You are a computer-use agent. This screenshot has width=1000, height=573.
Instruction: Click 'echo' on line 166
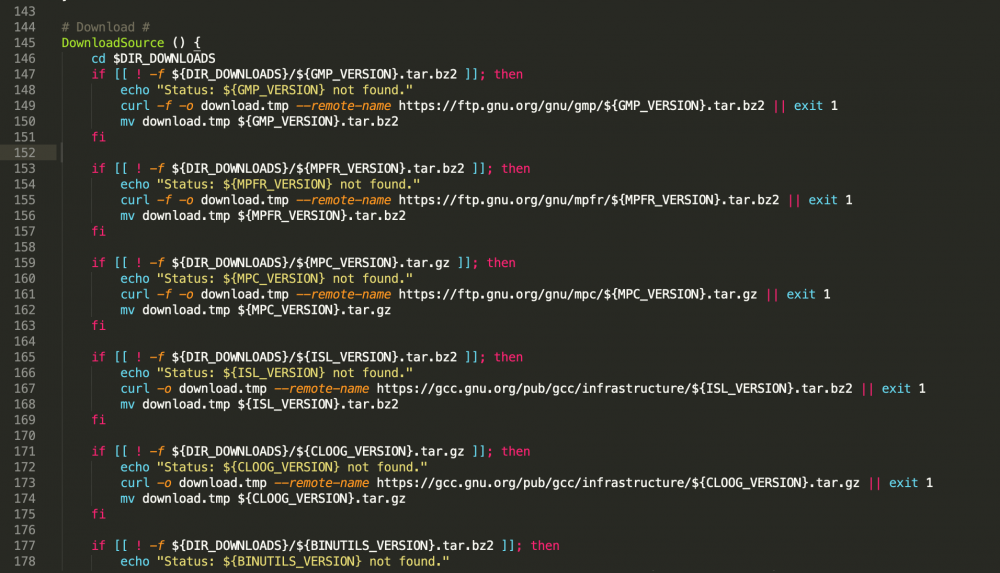[135, 373]
